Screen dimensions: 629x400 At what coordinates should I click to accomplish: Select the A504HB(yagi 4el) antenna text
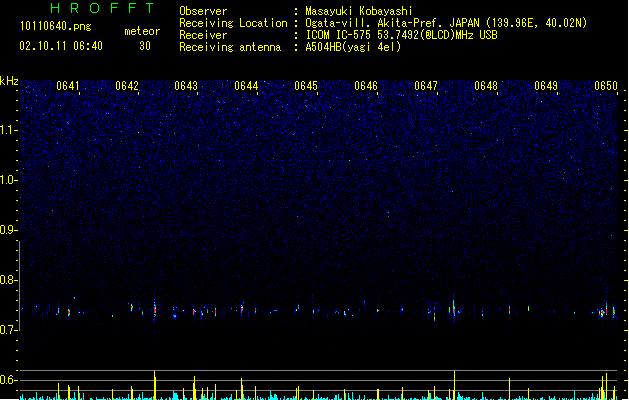(353, 47)
